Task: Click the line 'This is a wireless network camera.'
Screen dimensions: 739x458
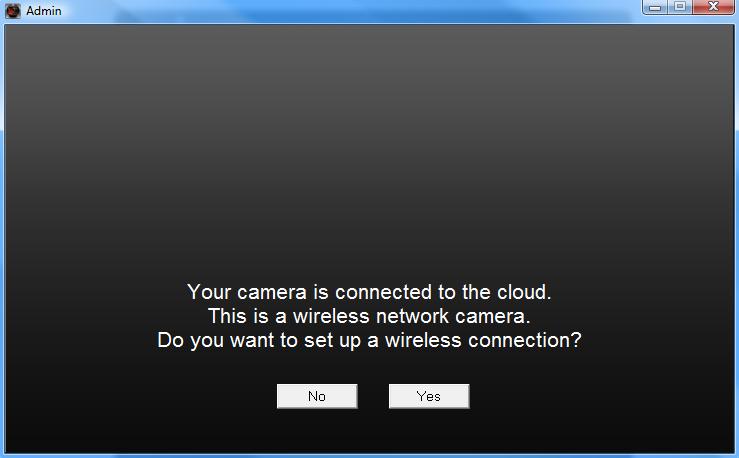Action: (369, 316)
